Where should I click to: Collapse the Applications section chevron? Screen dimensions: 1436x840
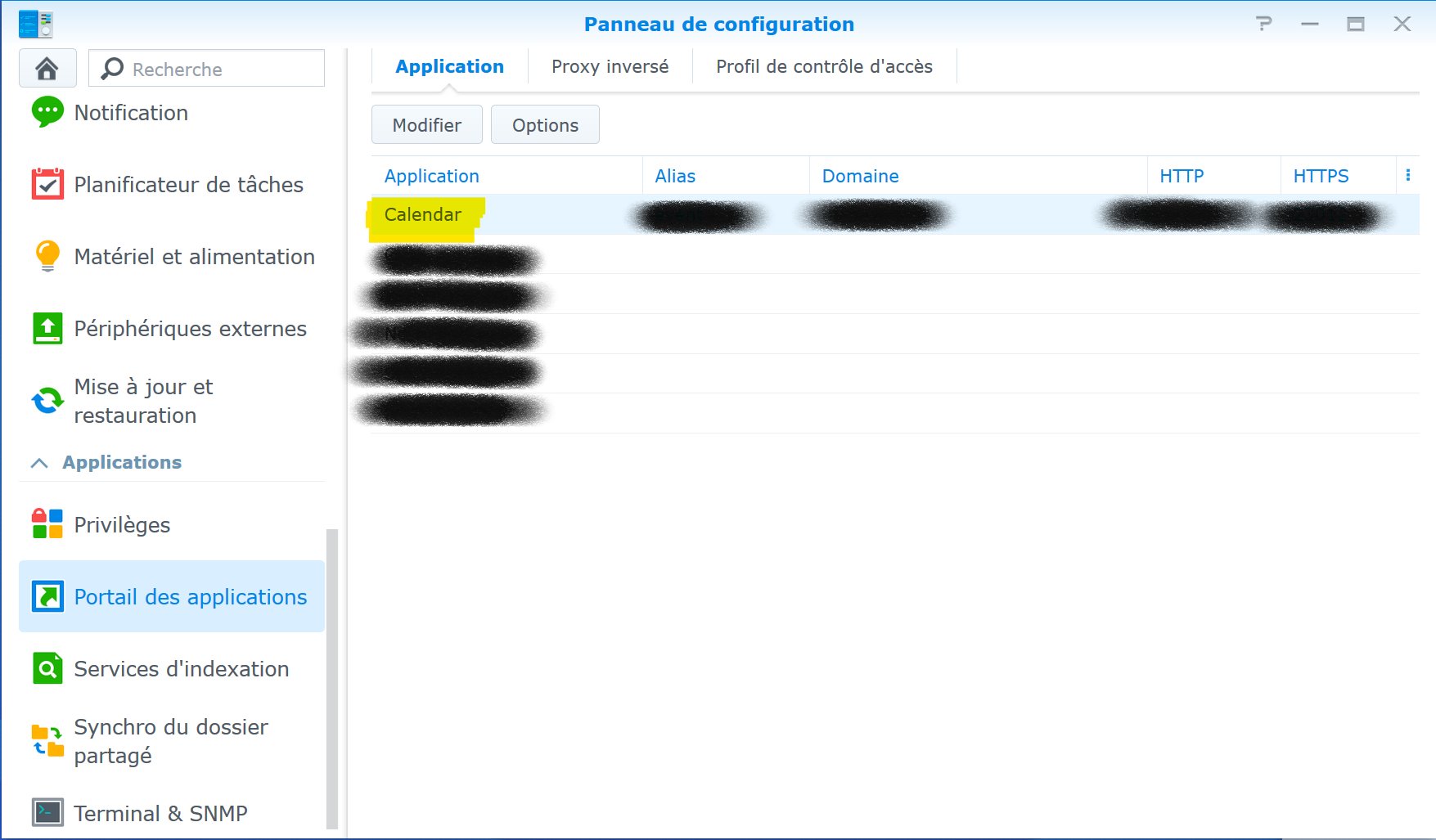click(38, 463)
